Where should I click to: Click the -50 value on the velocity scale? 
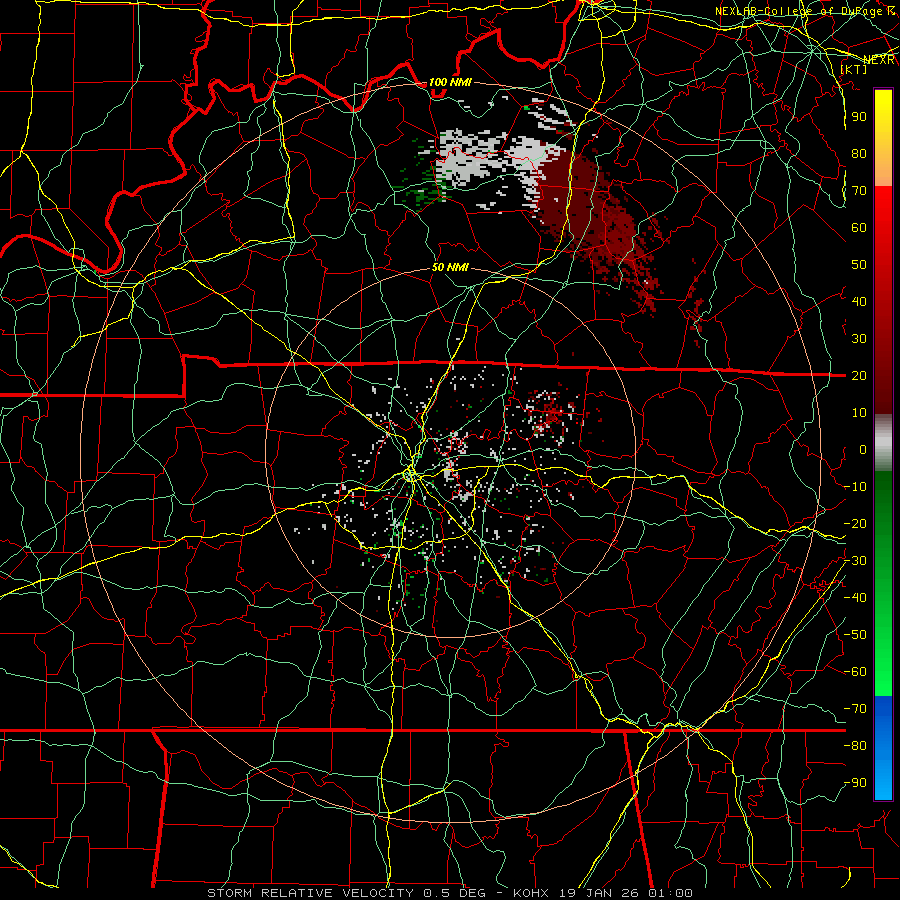pos(855,635)
